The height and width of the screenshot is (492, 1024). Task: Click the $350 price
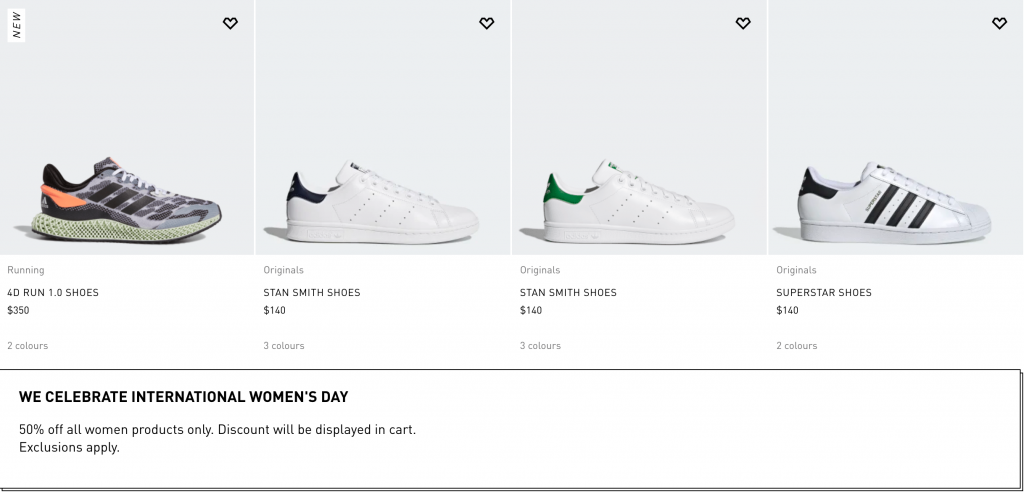tap(18, 311)
